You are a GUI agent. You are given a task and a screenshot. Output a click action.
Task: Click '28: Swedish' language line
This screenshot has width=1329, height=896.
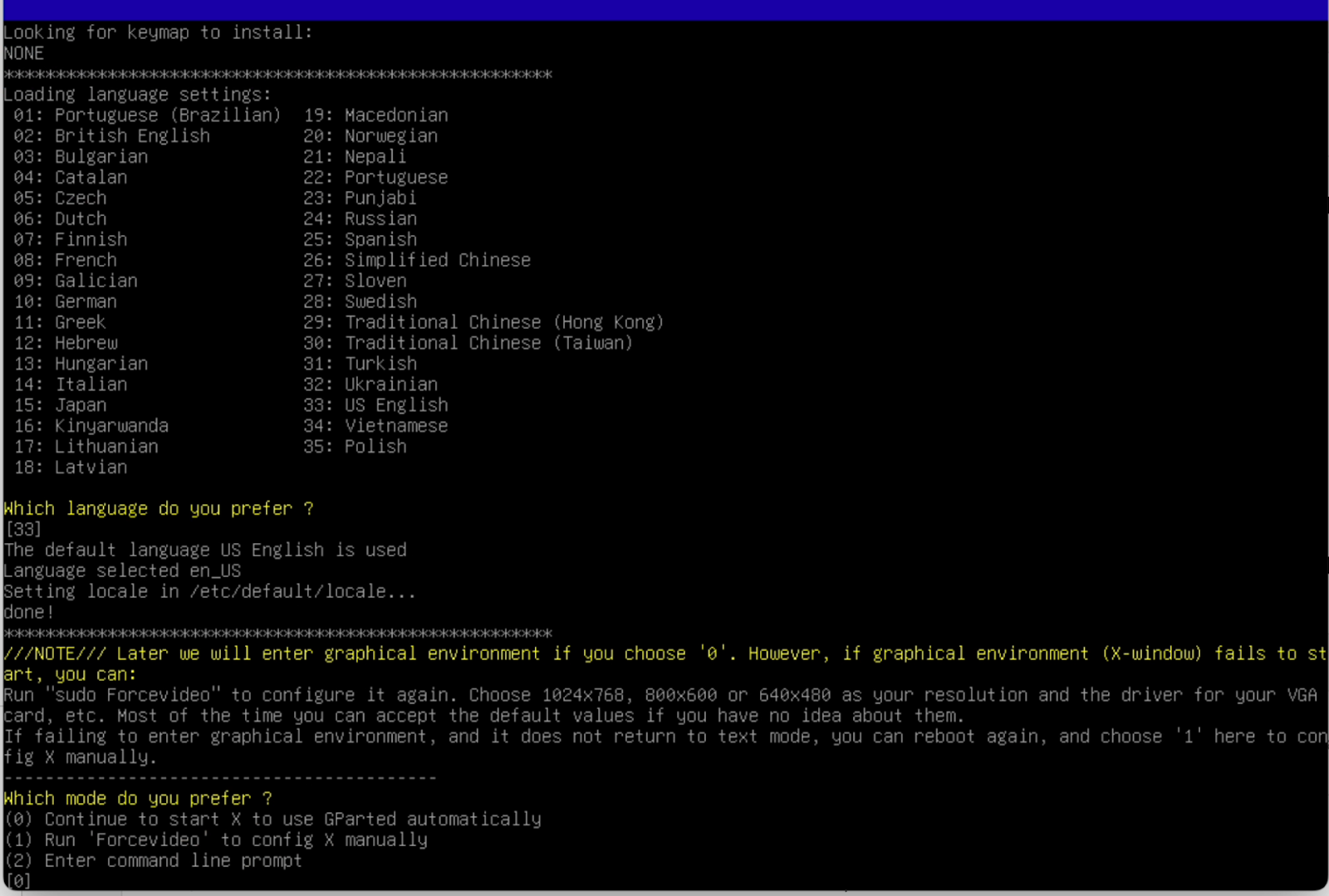pos(360,302)
